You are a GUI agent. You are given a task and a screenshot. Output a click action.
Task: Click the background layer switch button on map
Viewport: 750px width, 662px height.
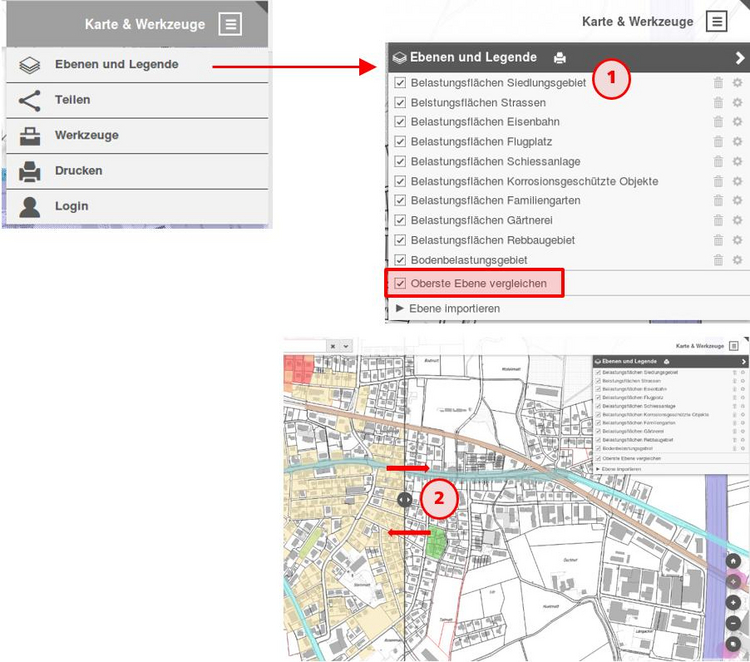(733, 644)
